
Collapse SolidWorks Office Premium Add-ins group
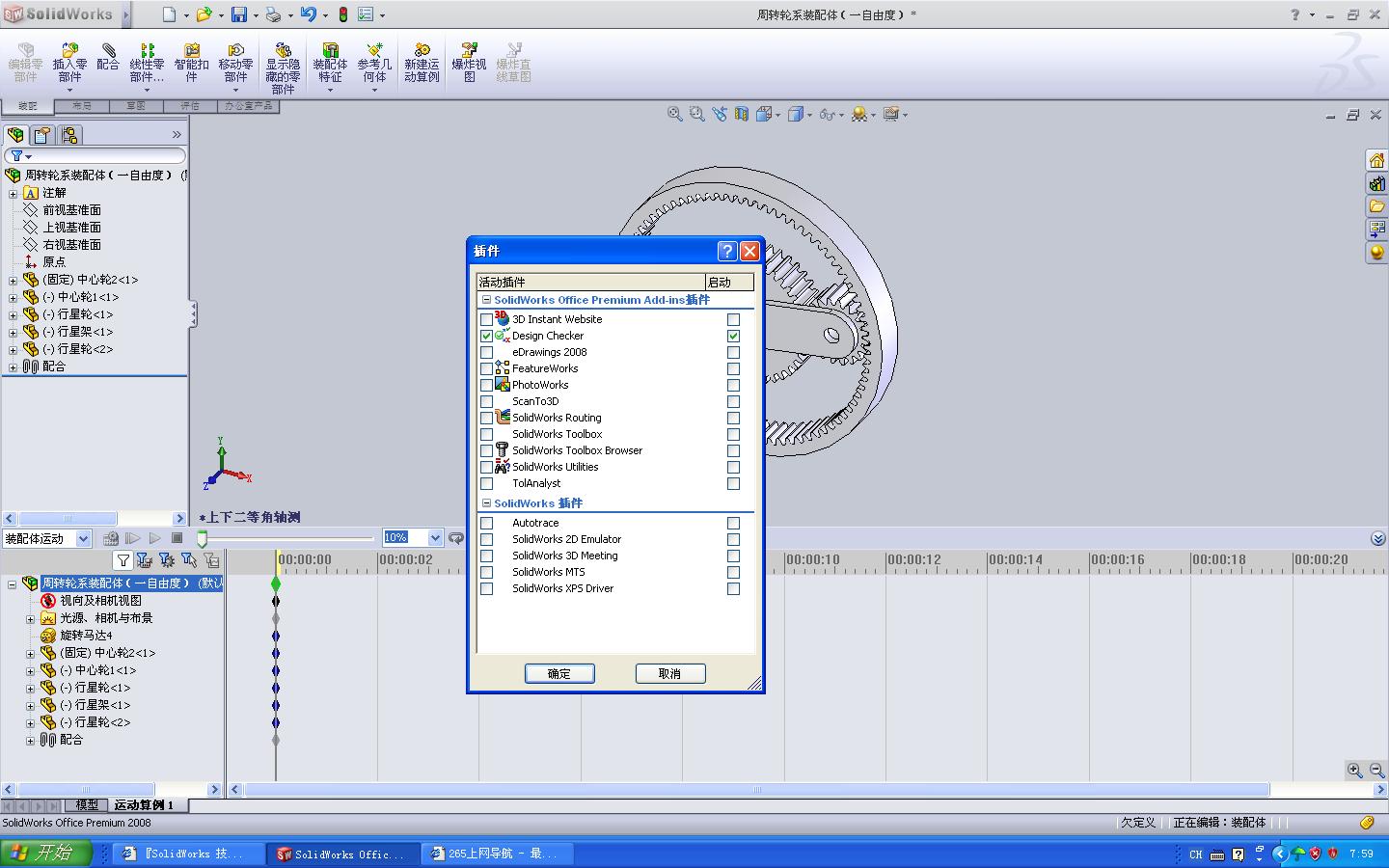click(x=486, y=300)
